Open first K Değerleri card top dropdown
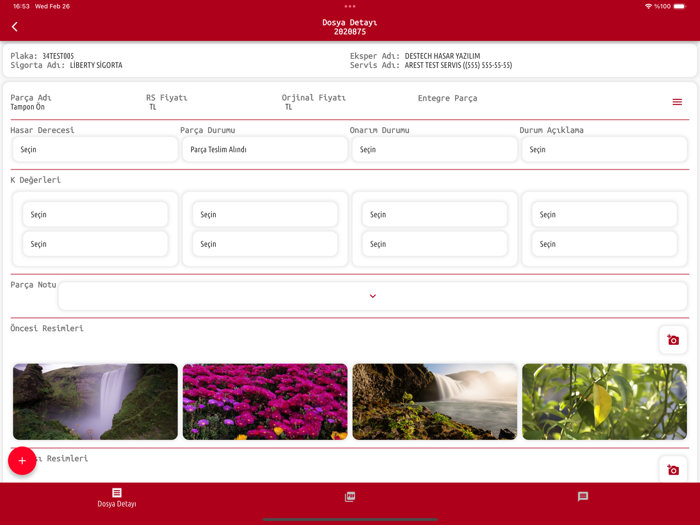The height and width of the screenshot is (525, 700). pos(96,214)
